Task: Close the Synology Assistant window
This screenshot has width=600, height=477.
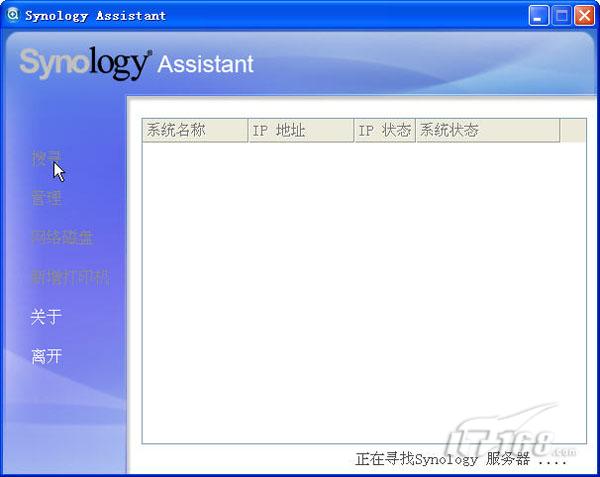Action: (584, 16)
